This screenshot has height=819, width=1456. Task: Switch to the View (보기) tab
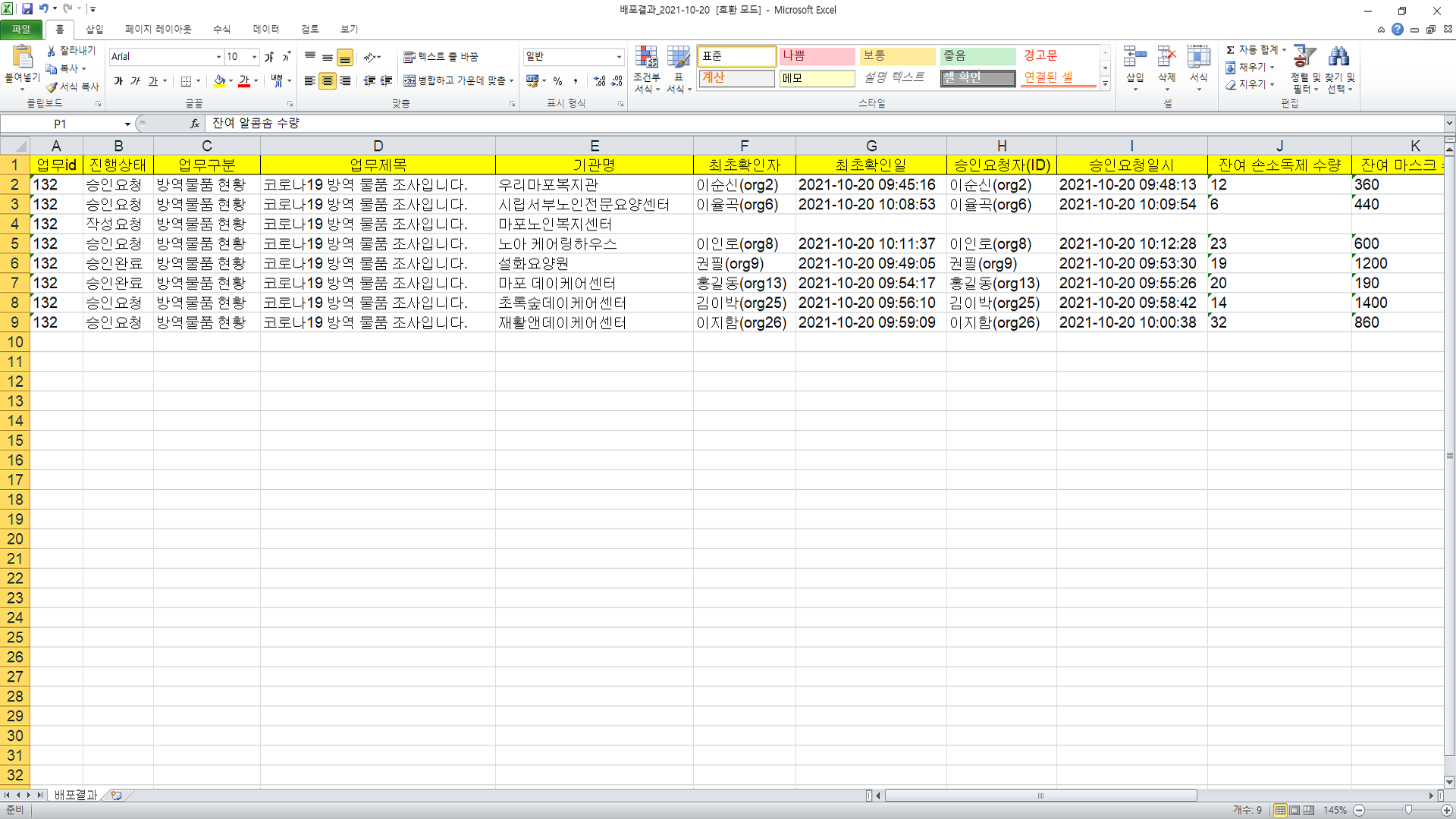349,30
